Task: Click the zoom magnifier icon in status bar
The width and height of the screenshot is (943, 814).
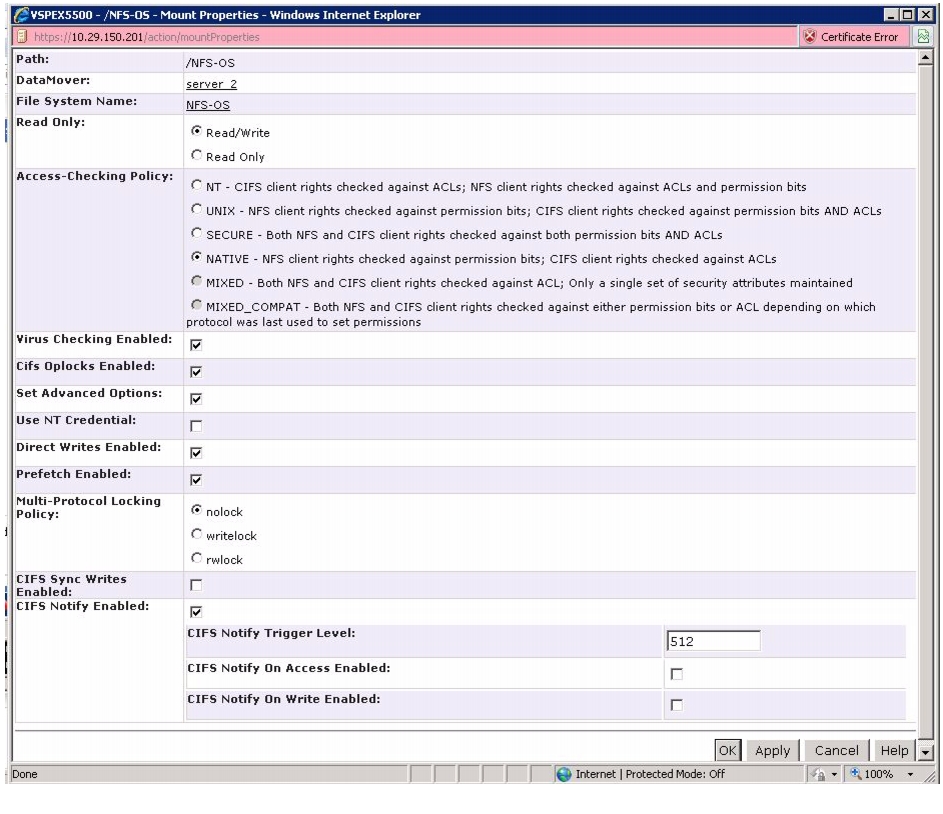Action: pyautogui.click(x=855, y=774)
